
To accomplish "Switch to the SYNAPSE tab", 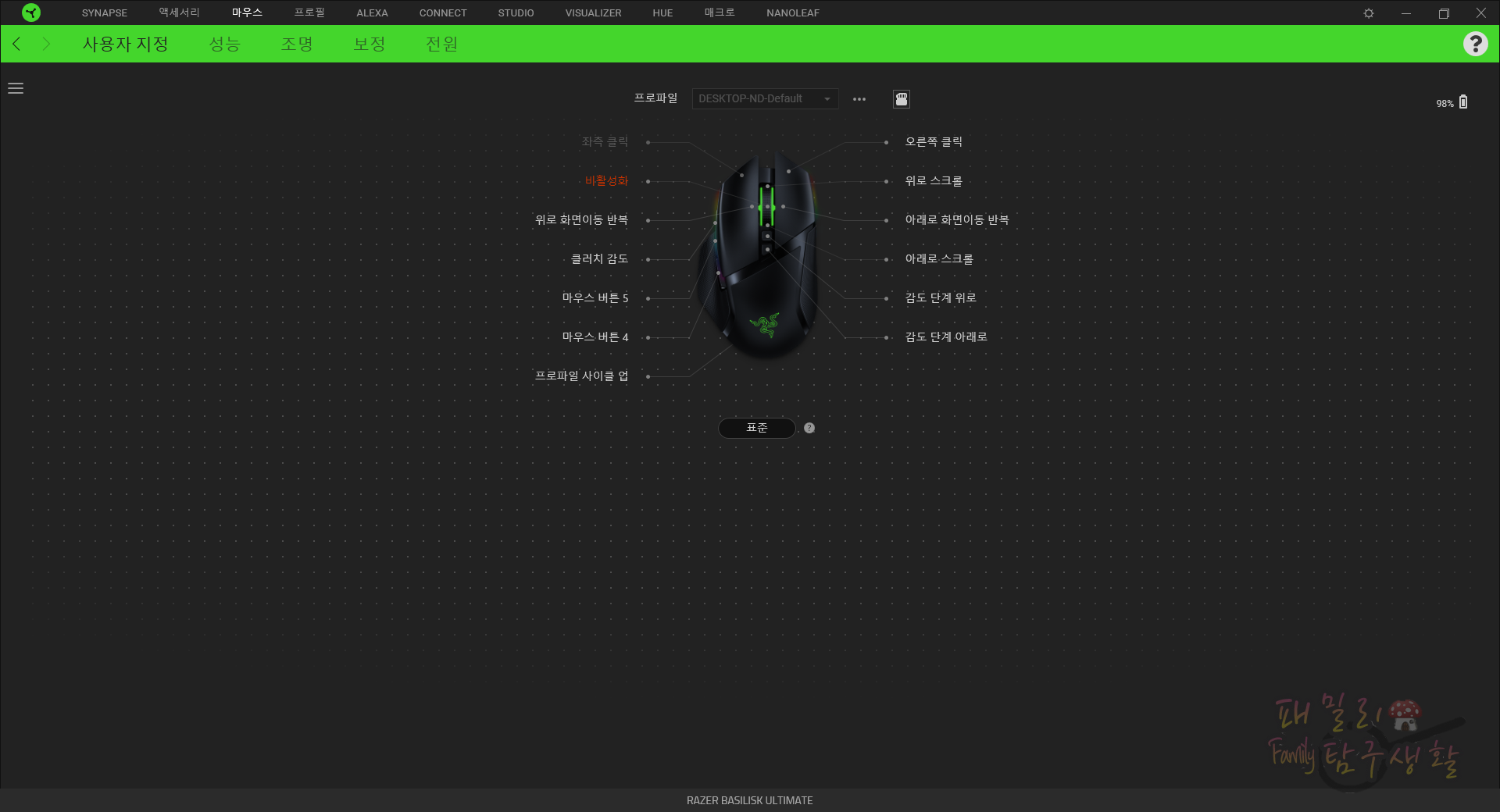I will click(x=105, y=13).
